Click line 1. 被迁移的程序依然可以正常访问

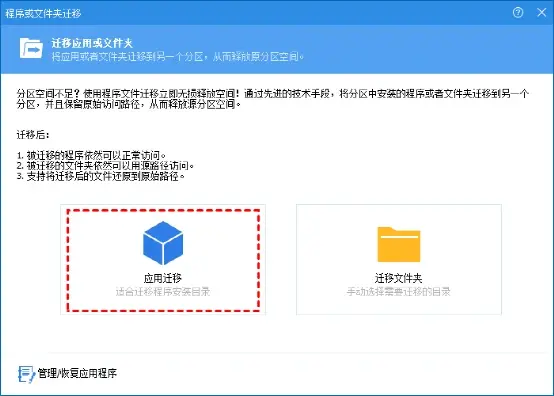[91, 155]
